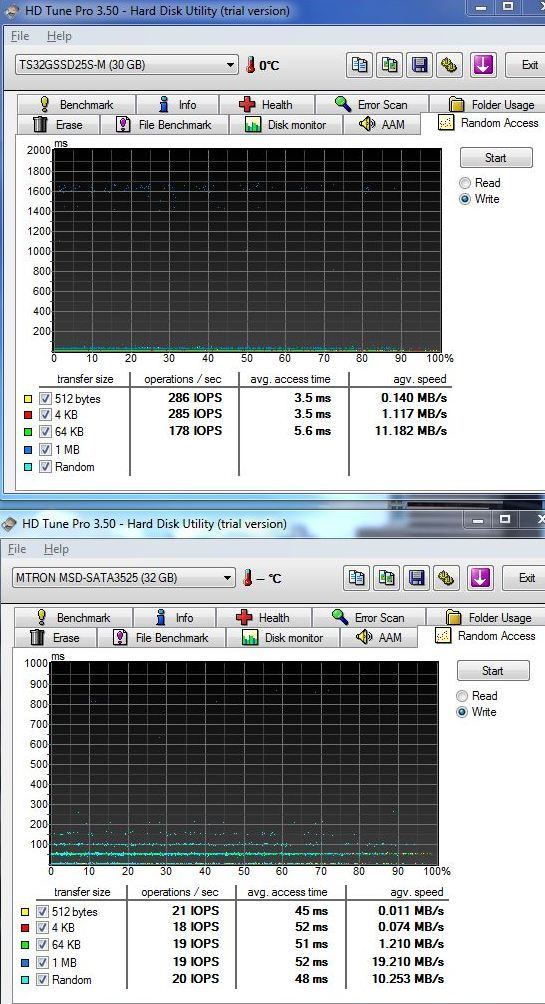Switch to Erase tab in bottom MTRON window
Viewport: 545px width, 1004px height.
(55, 637)
